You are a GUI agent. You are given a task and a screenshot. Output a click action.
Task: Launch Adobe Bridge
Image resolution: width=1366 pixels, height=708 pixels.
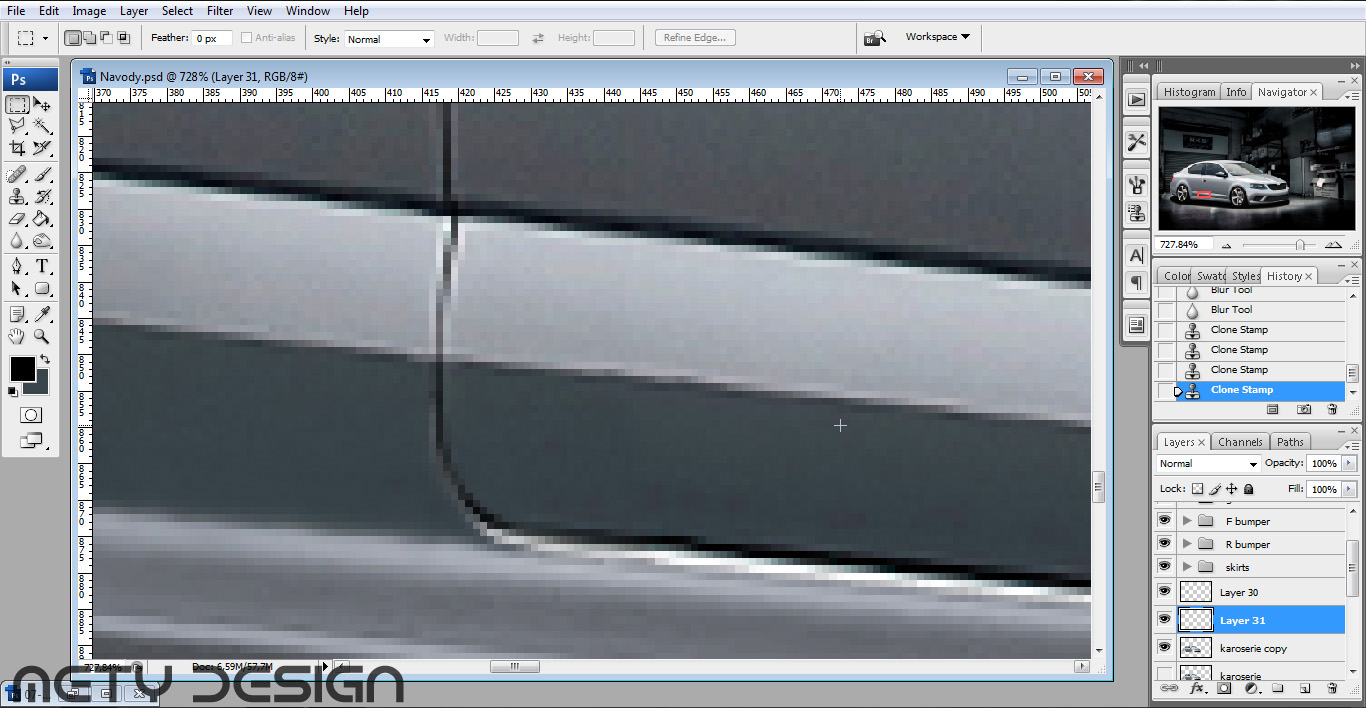click(875, 38)
